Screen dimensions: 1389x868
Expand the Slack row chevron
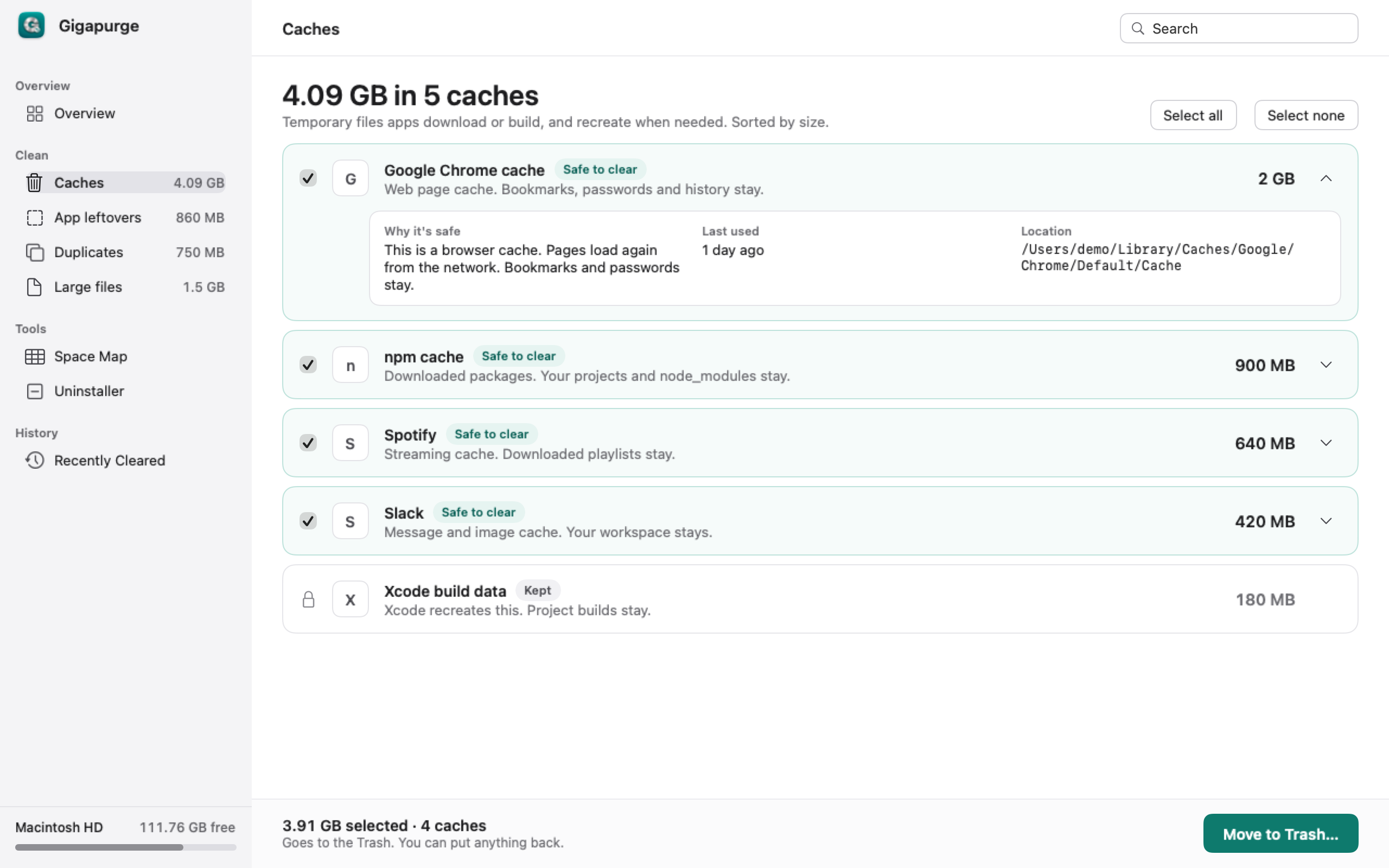coord(1326,521)
